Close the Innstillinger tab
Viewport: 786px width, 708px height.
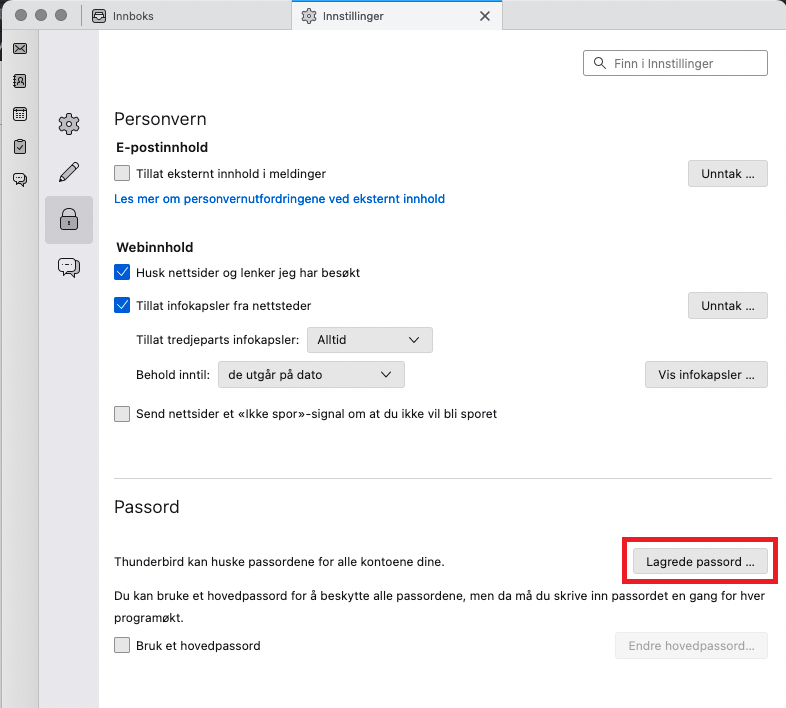485,16
